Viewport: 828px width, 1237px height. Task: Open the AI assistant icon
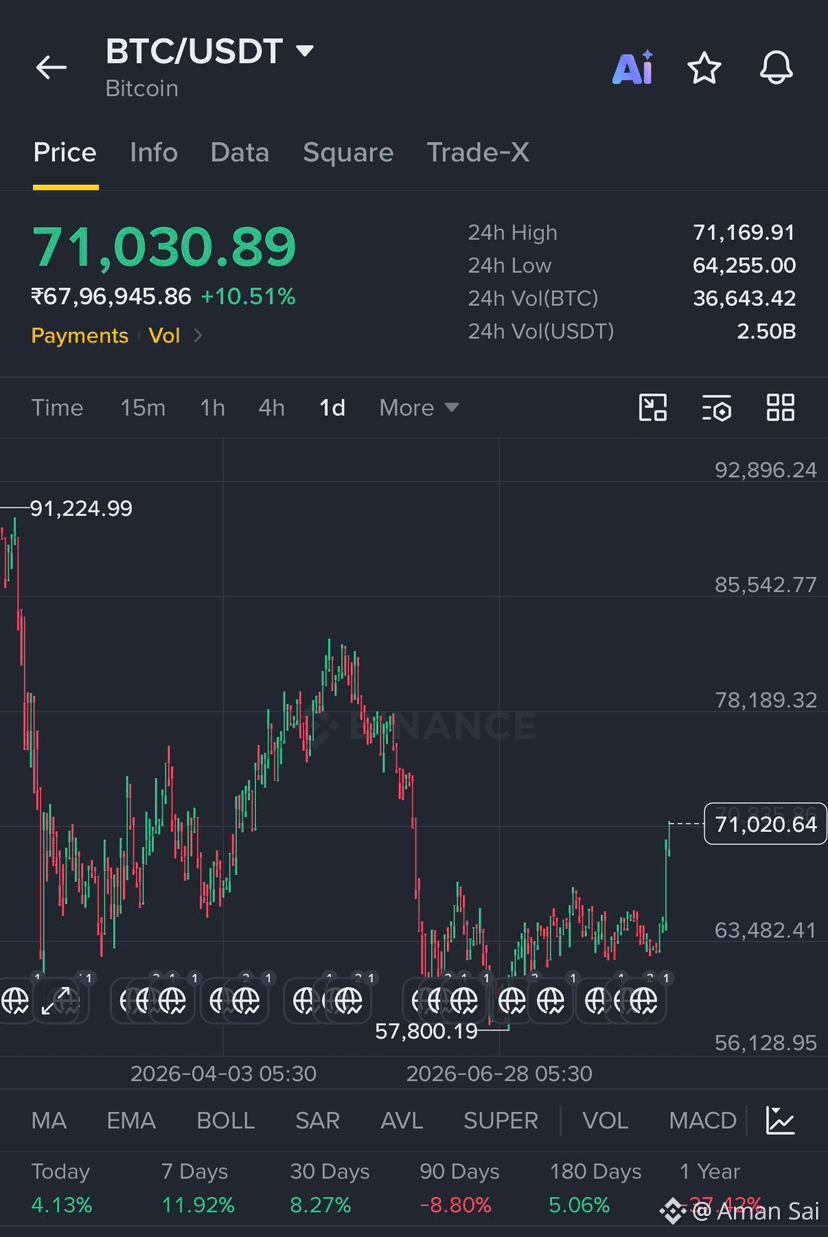click(x=632, y=67)
